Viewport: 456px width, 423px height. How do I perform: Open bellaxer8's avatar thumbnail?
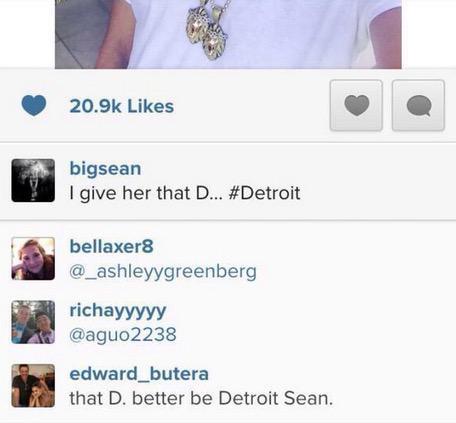(x=33, y=258)
